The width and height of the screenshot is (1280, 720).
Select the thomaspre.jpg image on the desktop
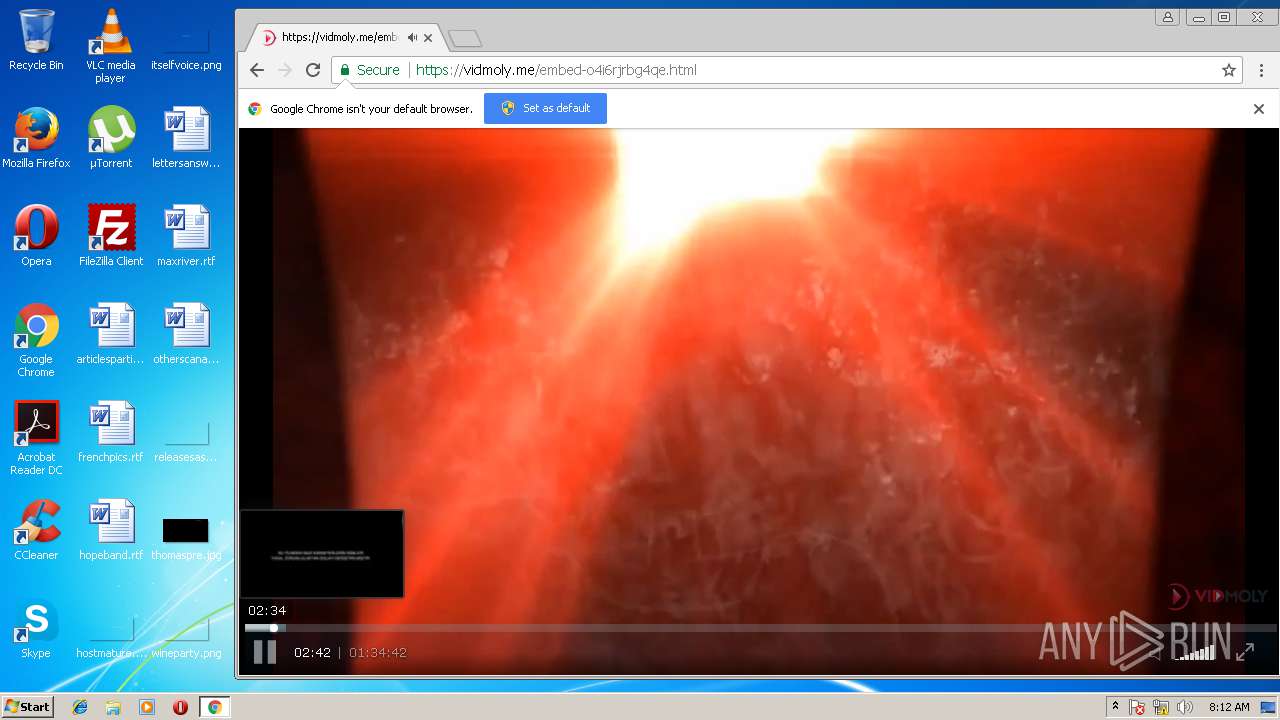click(x=186, y=538)
